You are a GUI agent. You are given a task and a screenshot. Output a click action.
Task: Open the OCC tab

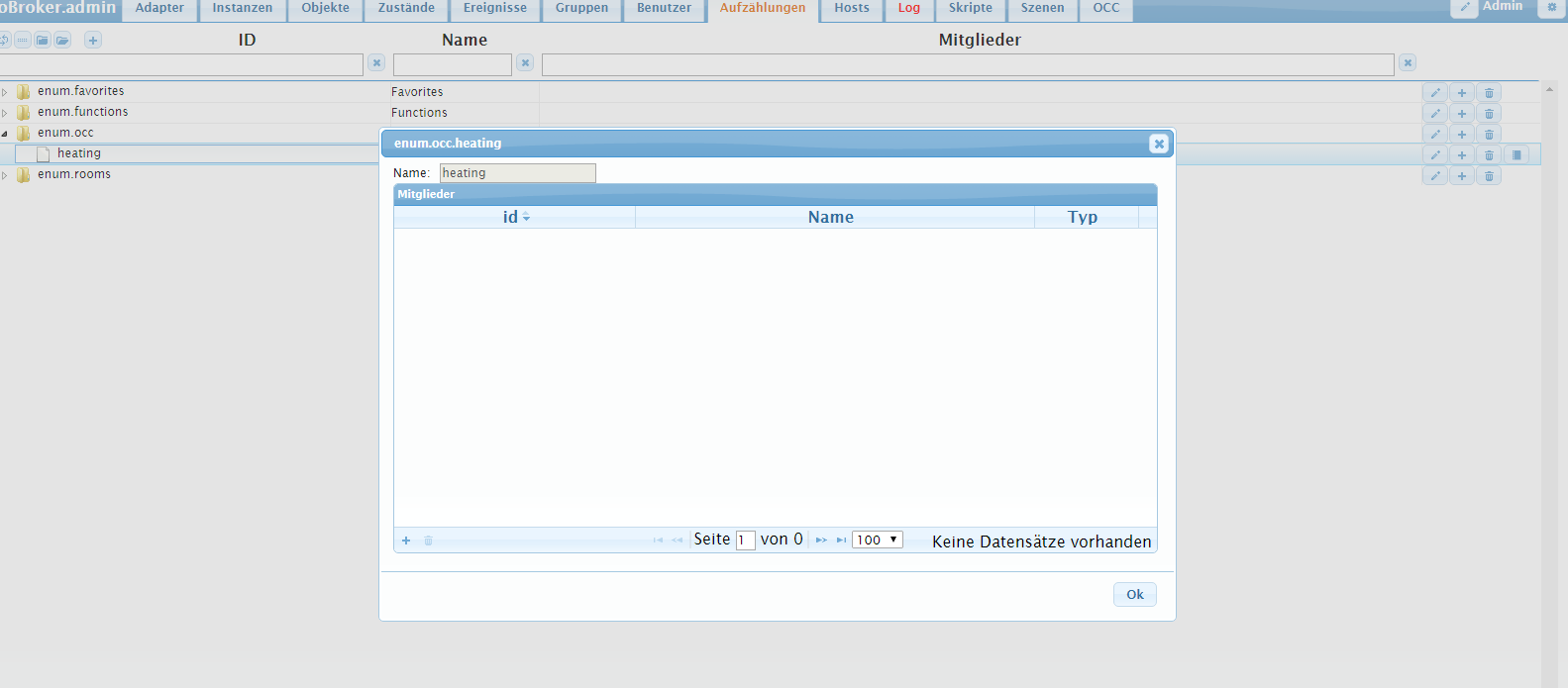[x=1106, y=9]
